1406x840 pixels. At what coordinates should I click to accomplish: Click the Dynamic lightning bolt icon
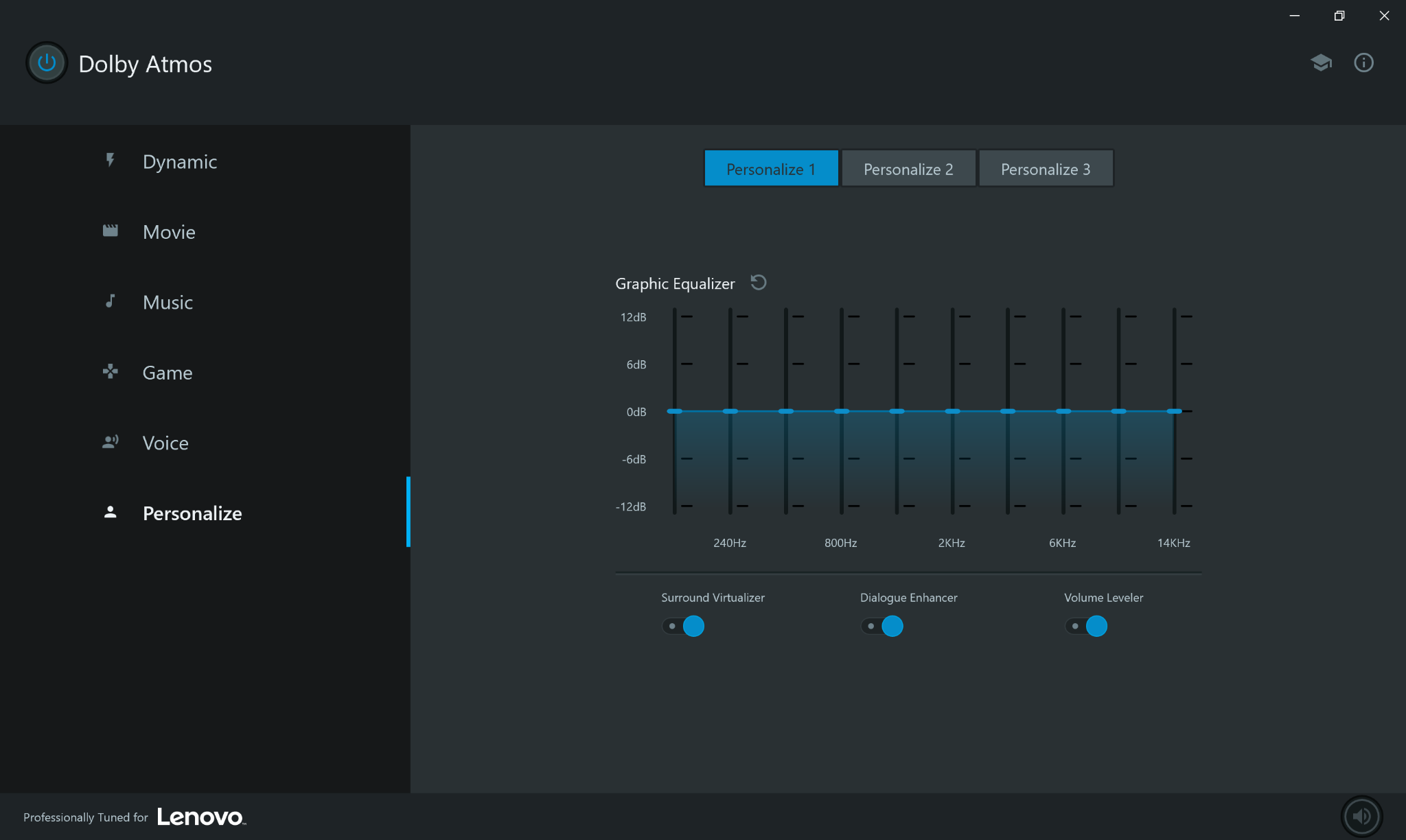pos(110,161)
